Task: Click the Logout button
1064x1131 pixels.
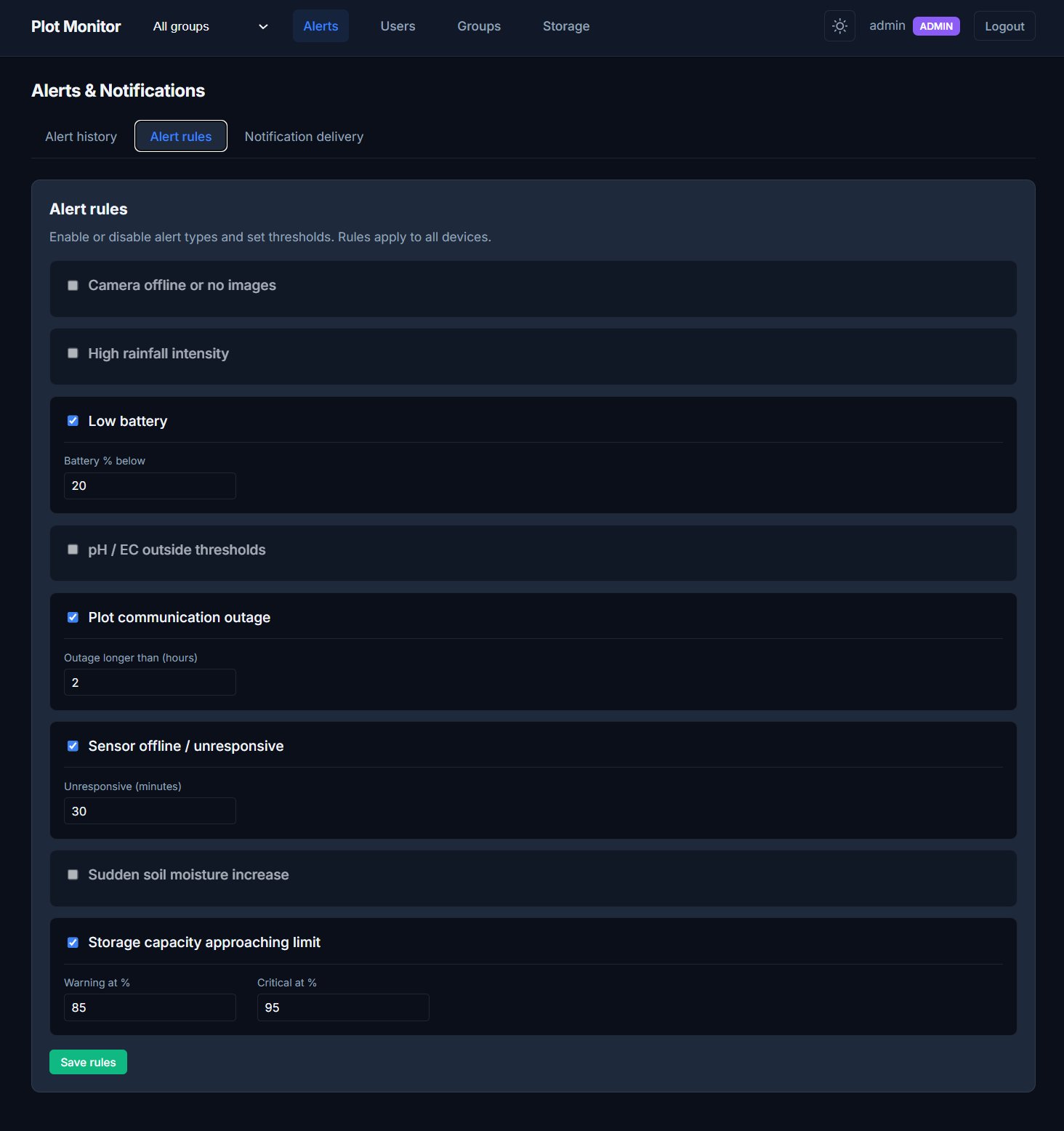Action: 1004,25
